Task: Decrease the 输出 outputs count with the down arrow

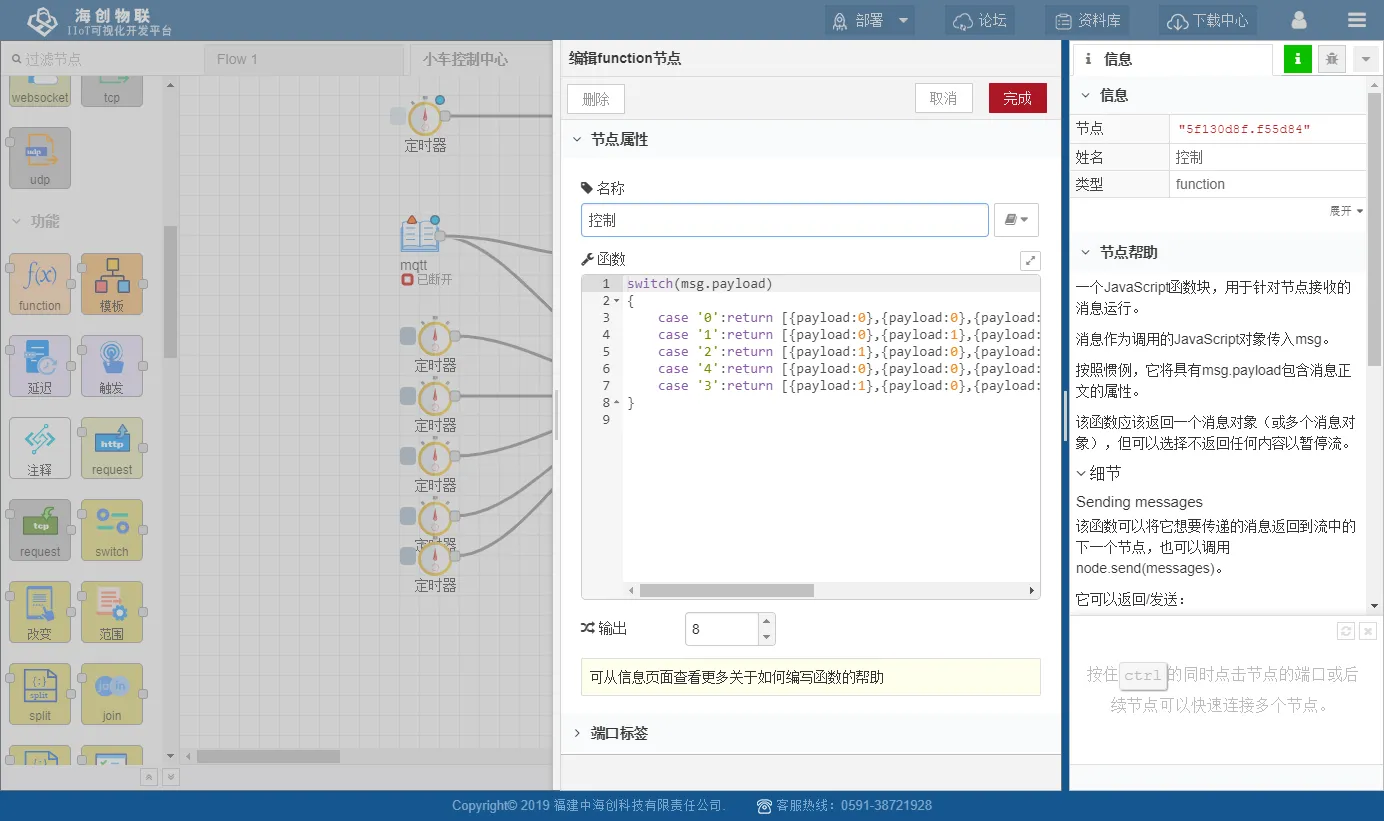Action: pos(767,637)
